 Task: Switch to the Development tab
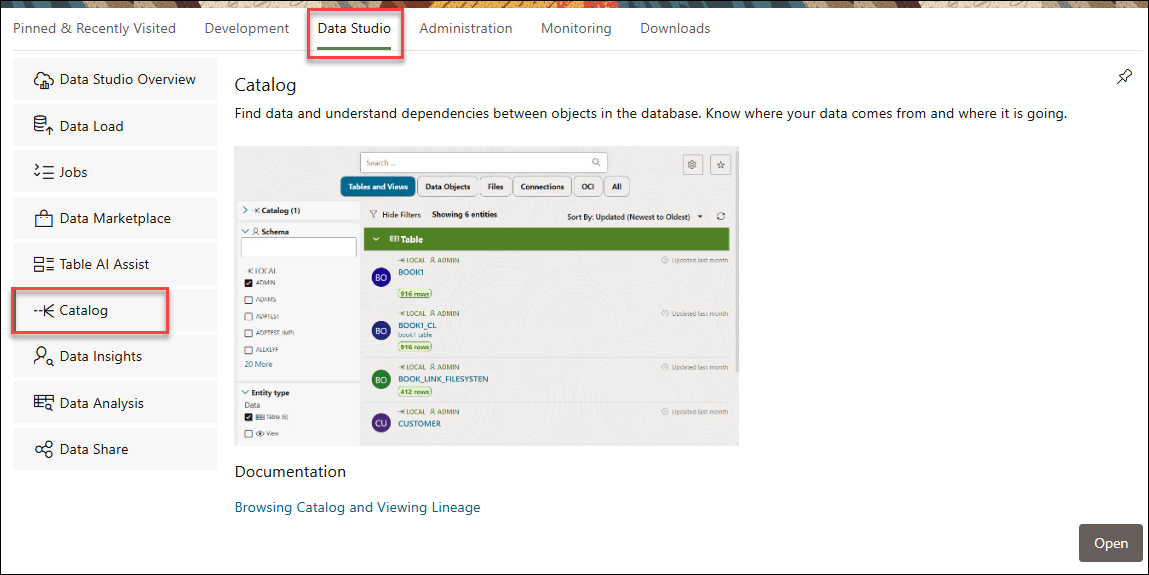pyautogui.click(x=246, y=28)
